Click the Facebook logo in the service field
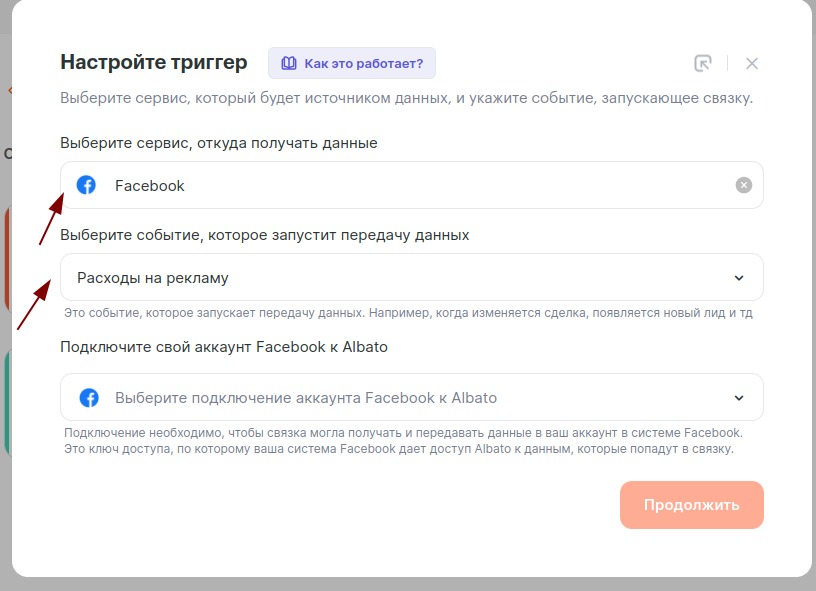Viewport: 816px width, 591px height. coord(87,185)
